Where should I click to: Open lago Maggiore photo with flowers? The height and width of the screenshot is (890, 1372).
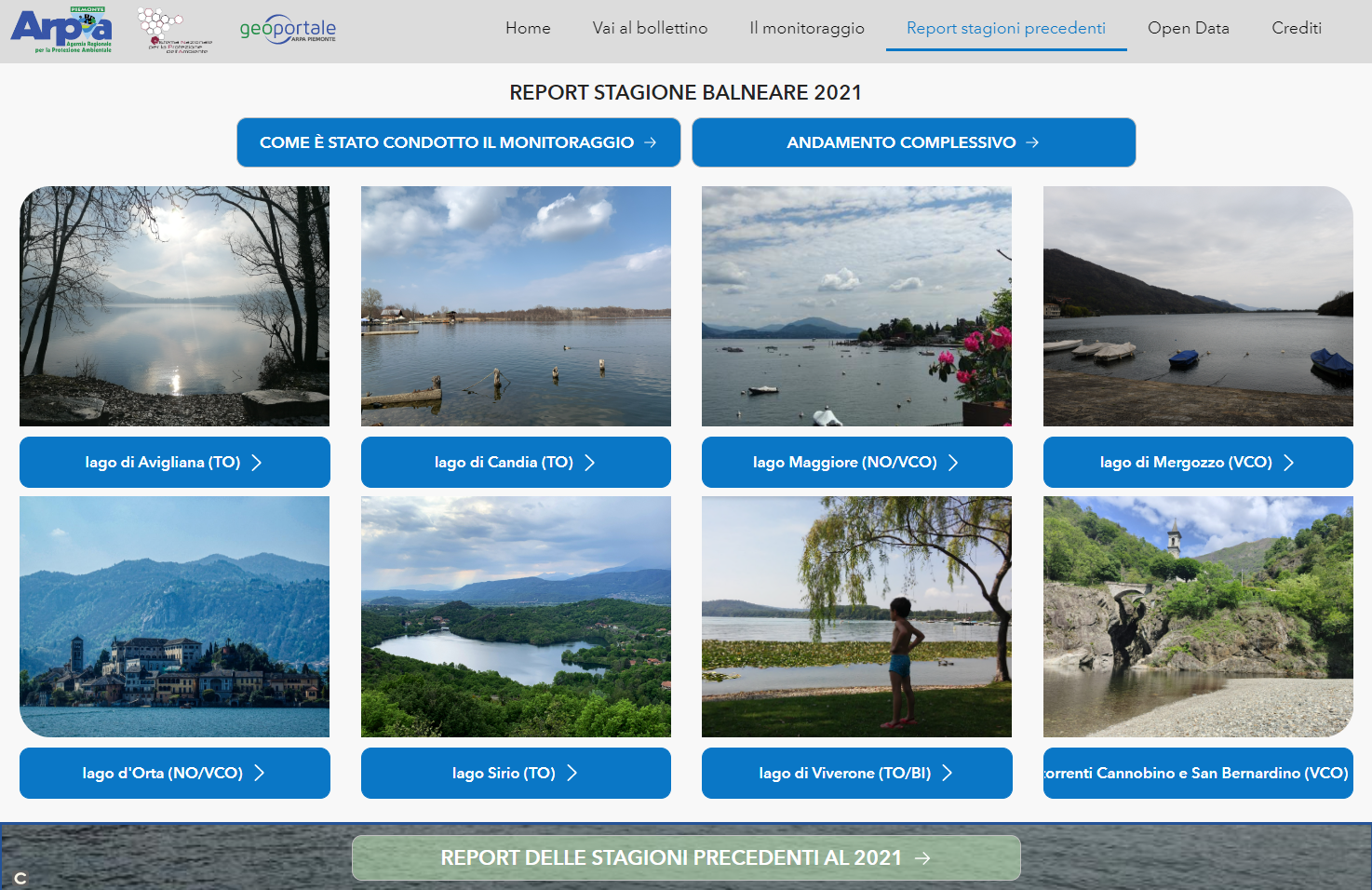click(x=856, y=306)
